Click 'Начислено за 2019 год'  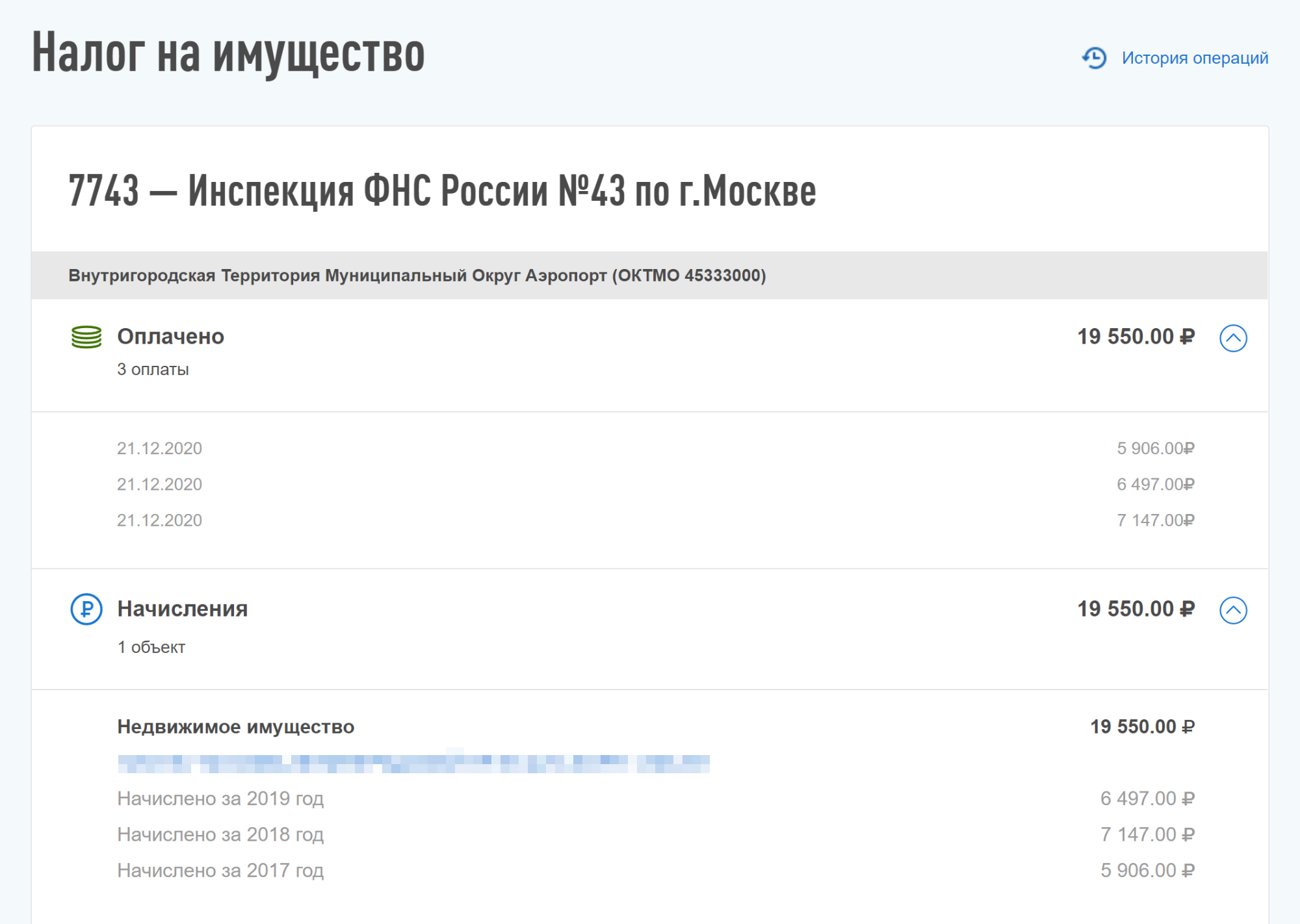click(x=220, y=799)
